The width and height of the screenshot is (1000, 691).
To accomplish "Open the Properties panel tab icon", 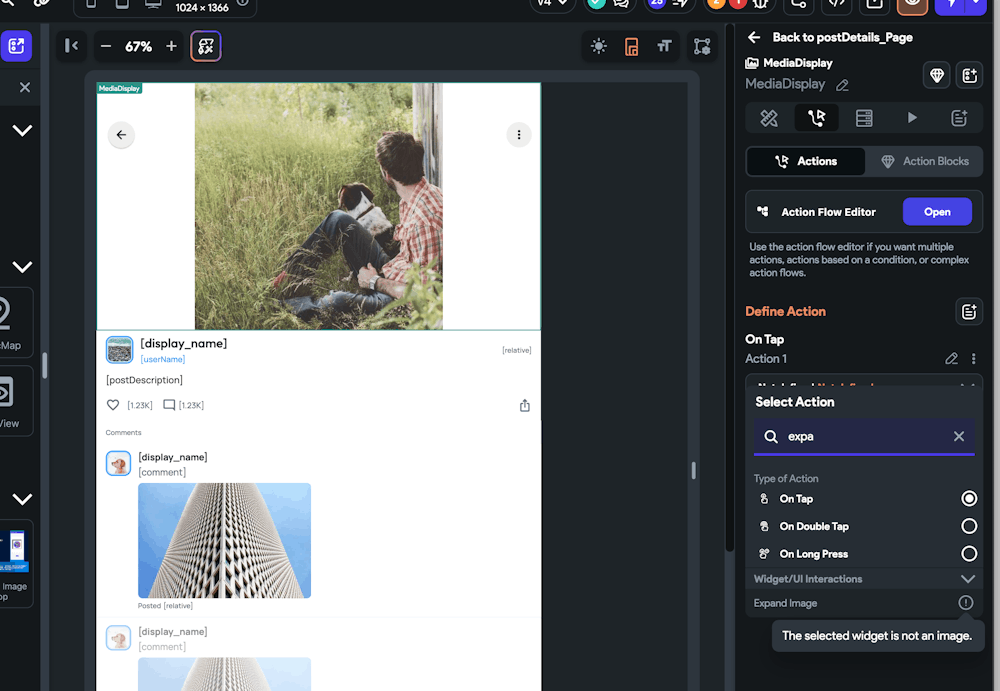I will coord(768,118).
